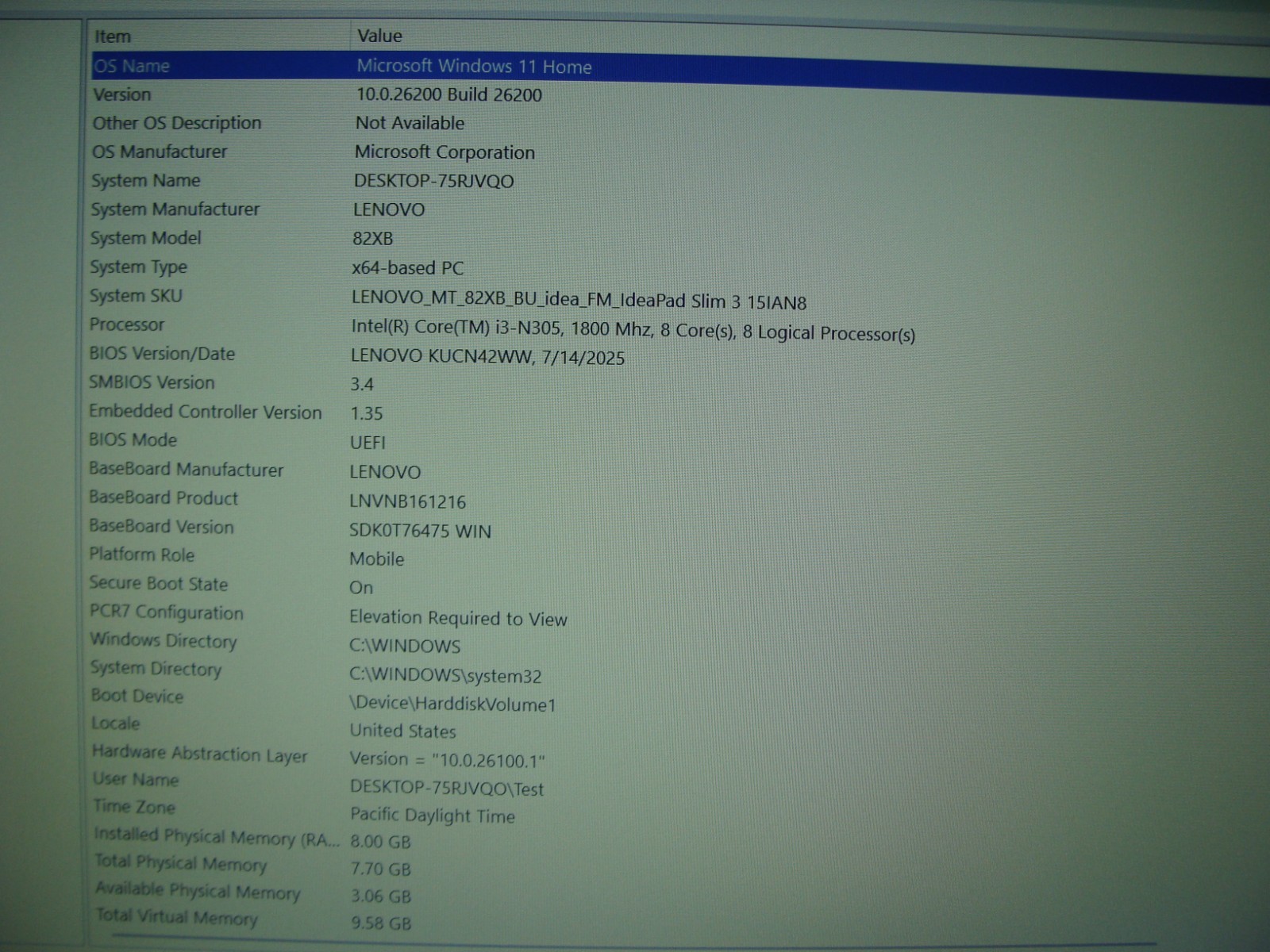Image resolution: width=1270 pixels, height=952 pixels.
Task: Click the Secure Boot On value
Action: pos(360,588)
